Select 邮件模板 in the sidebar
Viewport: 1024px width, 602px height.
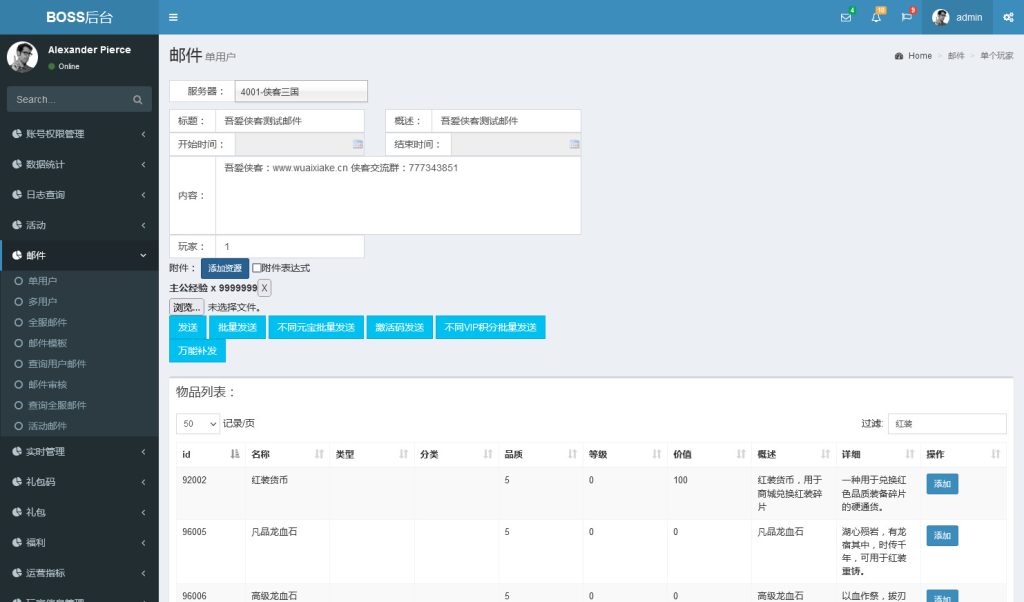click(47, 343)
